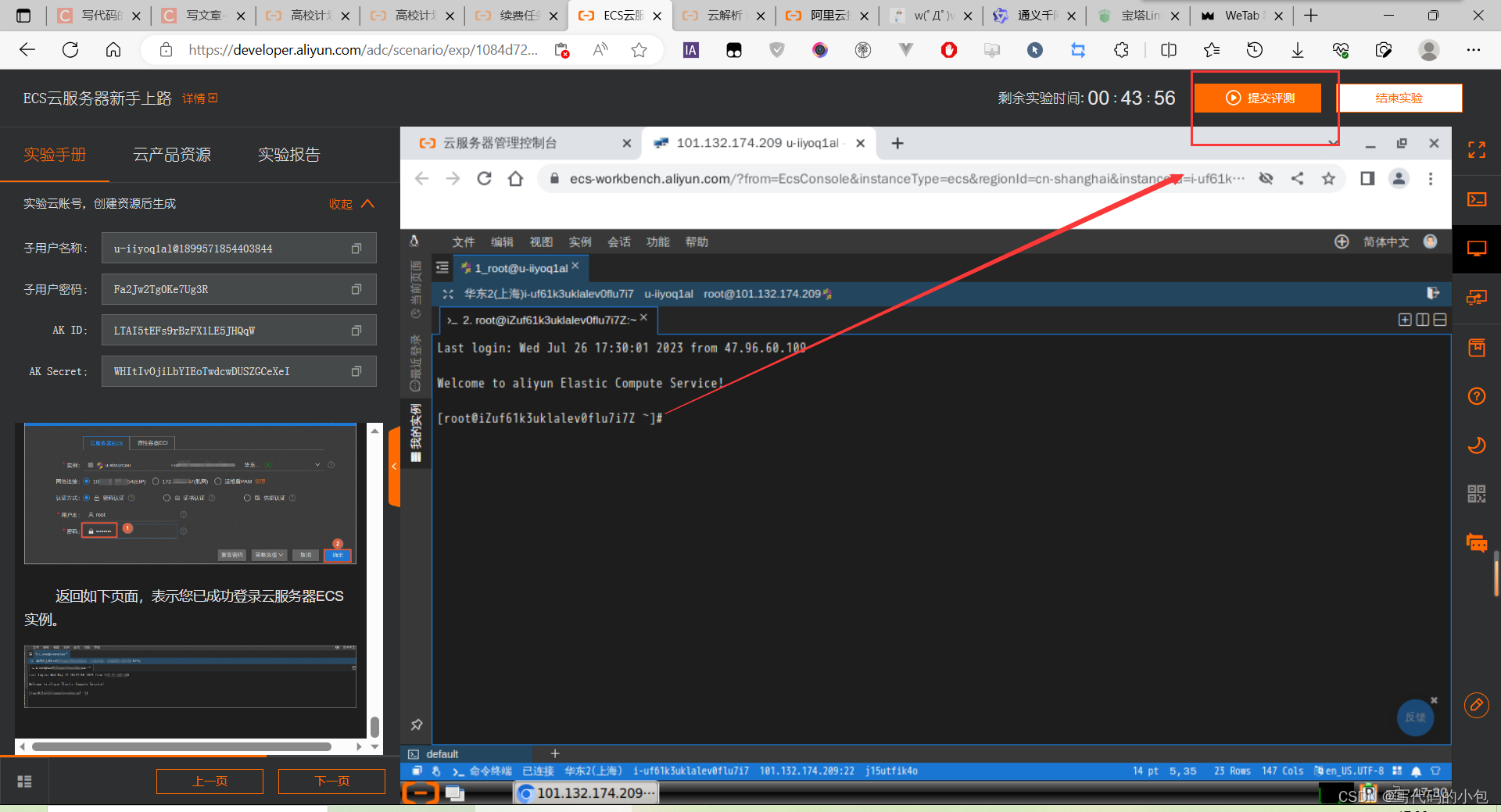Viewport: 1501px width, 812px height.
Task: Copy the sub-user password value
Action: point(356,289)
